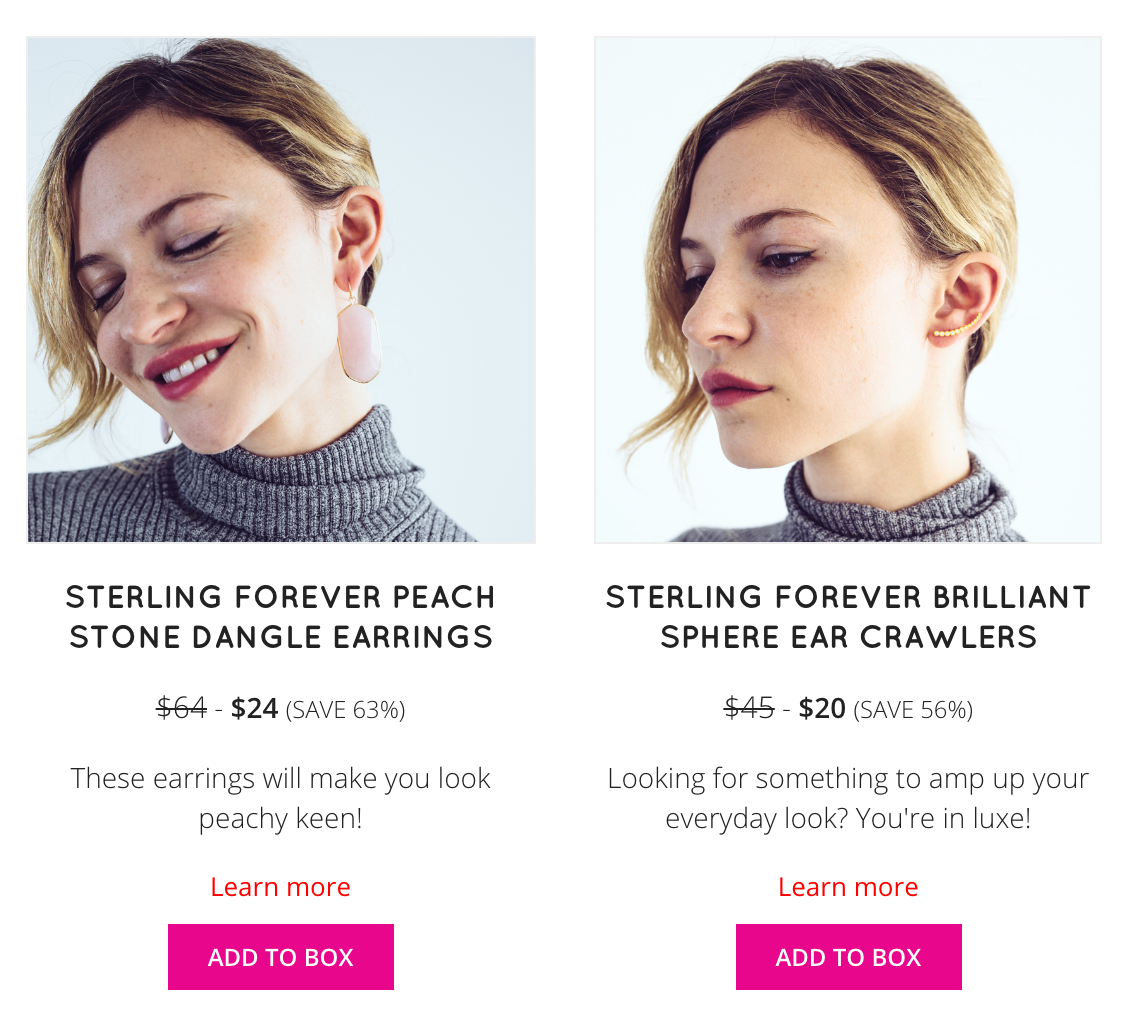Click the gold ear crawler on model's ear
1134x1028 pixels.
[x=956, y=328]
